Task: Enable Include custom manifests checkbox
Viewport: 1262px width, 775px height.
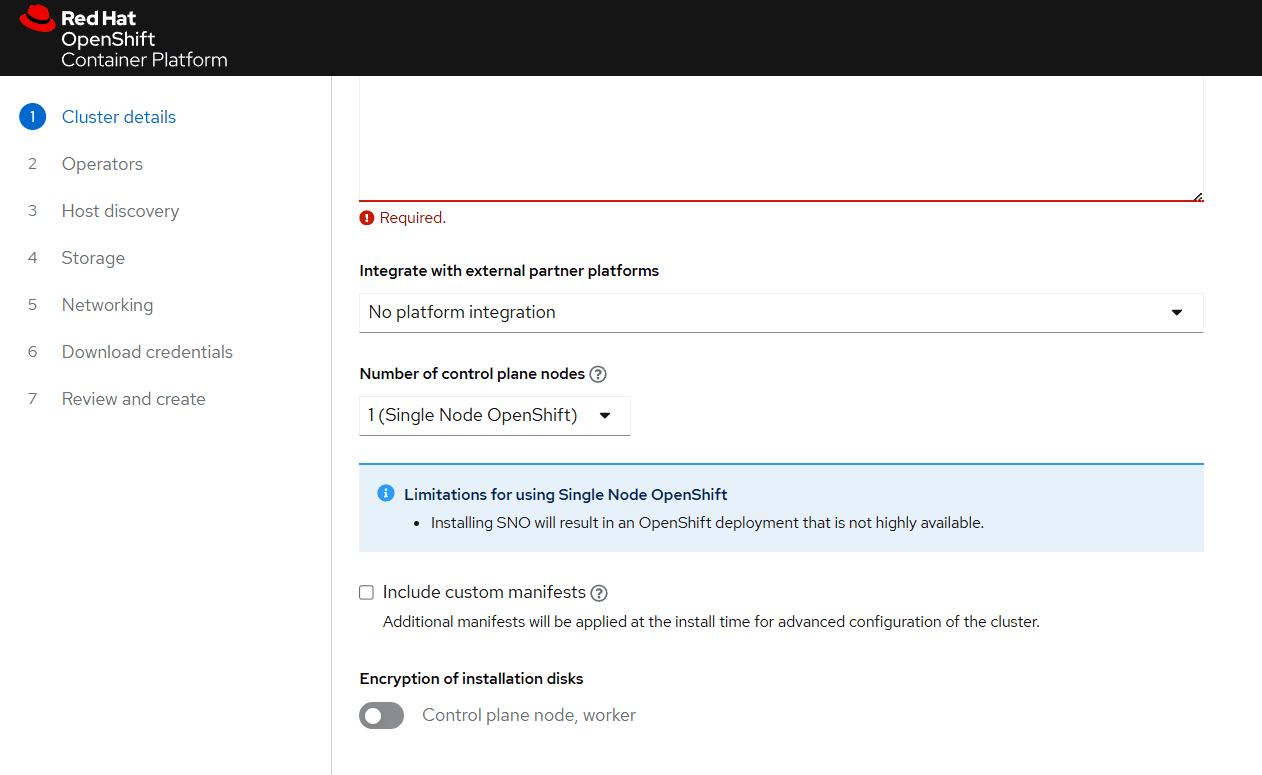Action: [x=366, y=593]
